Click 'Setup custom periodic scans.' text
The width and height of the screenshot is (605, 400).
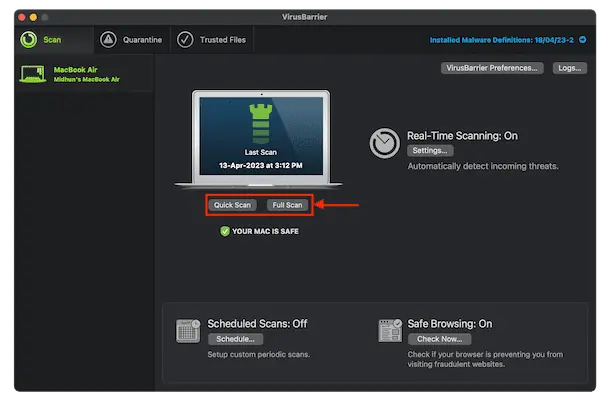pos(259,354)
